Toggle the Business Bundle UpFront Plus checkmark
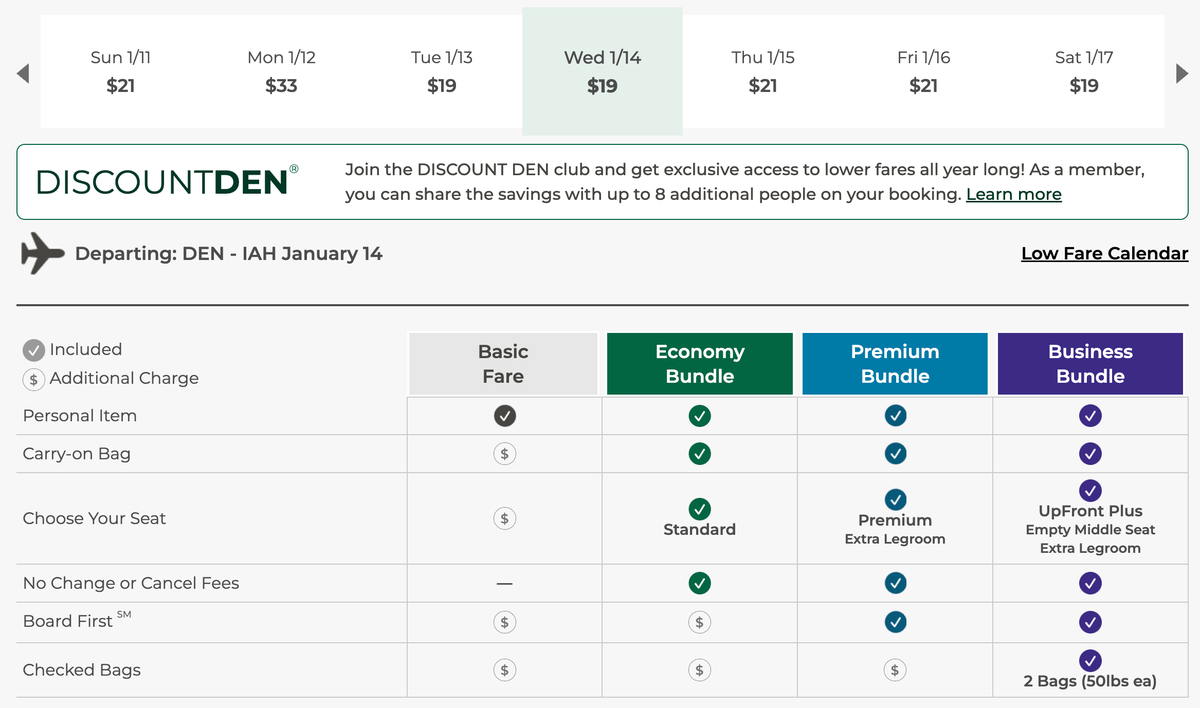This screenshot has width=1200, height=708. pos(1090,491)
